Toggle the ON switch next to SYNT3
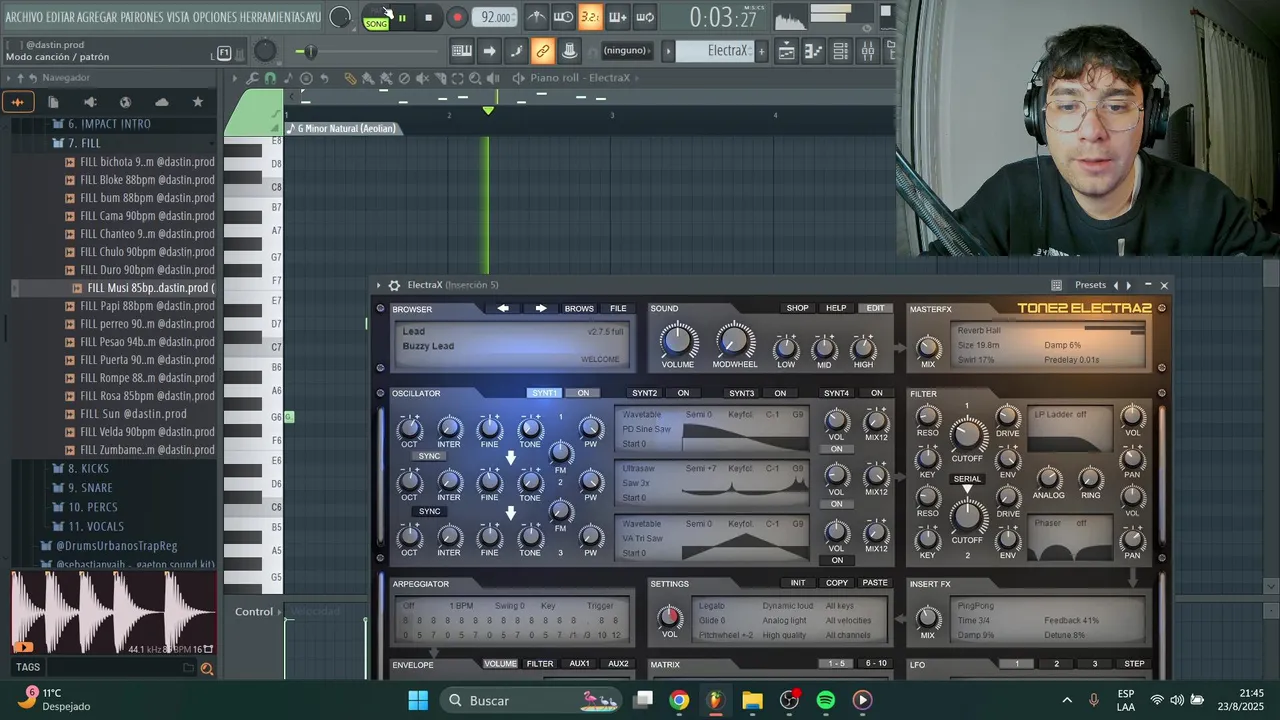1280x720 pixels. (x=780, y=393)
